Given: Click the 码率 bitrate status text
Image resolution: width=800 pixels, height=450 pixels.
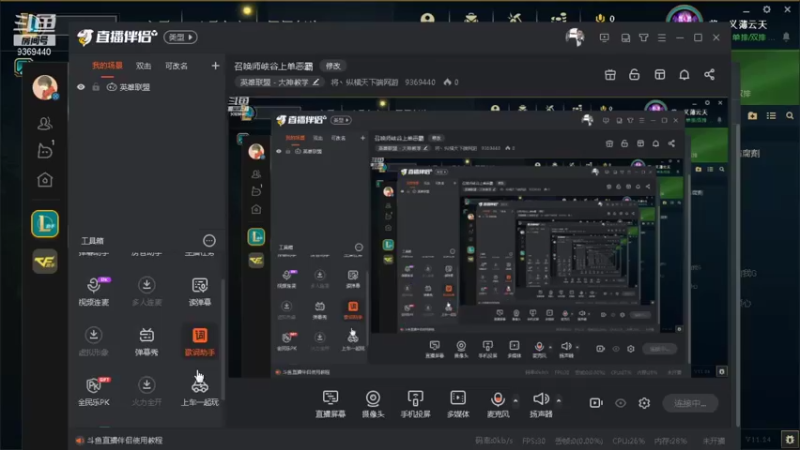Looking at the screenshot, I should click(494, 440).
